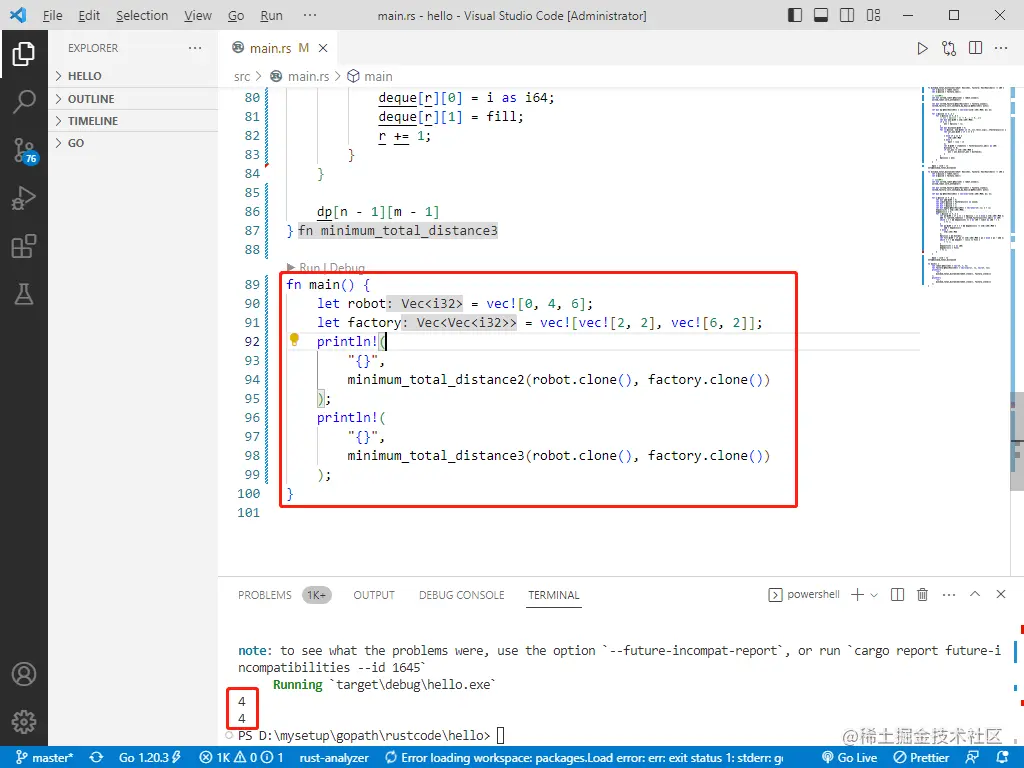Viewport: 1024px width, 768px height.
Task: Click the minimap code overview
Action: point(965,186)
